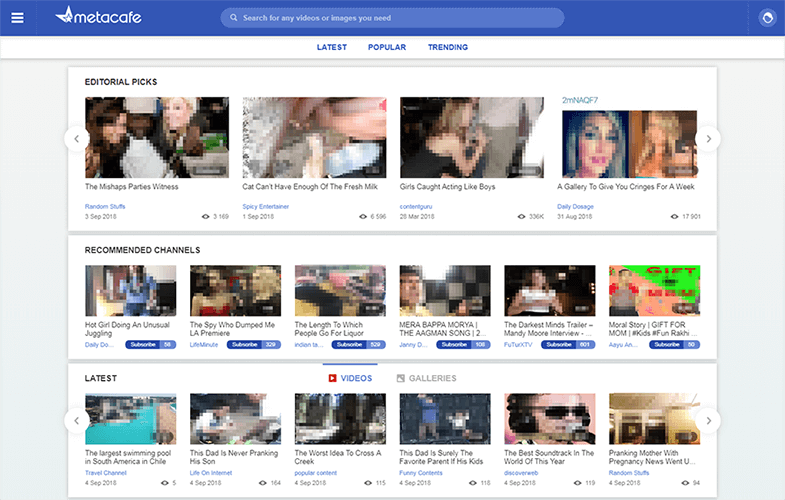Open 'The Mishaps Parties Witness' video title

pos(131,186)
